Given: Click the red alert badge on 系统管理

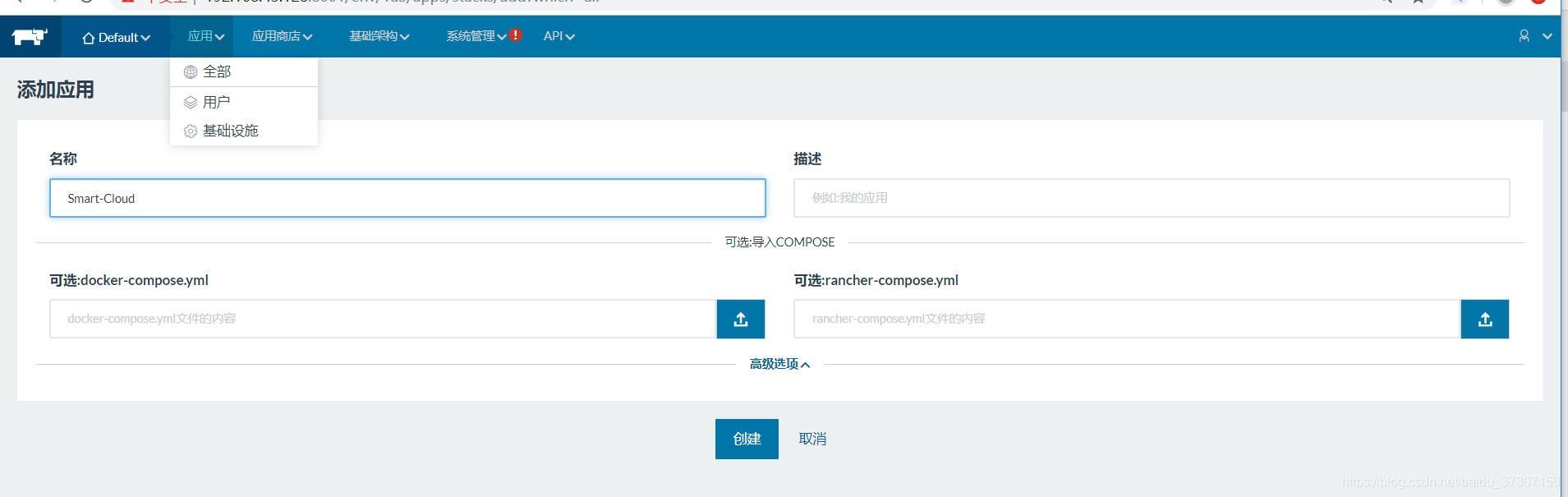Looking at the screenshot, I should pyautogui.click(x=516, y=35).
